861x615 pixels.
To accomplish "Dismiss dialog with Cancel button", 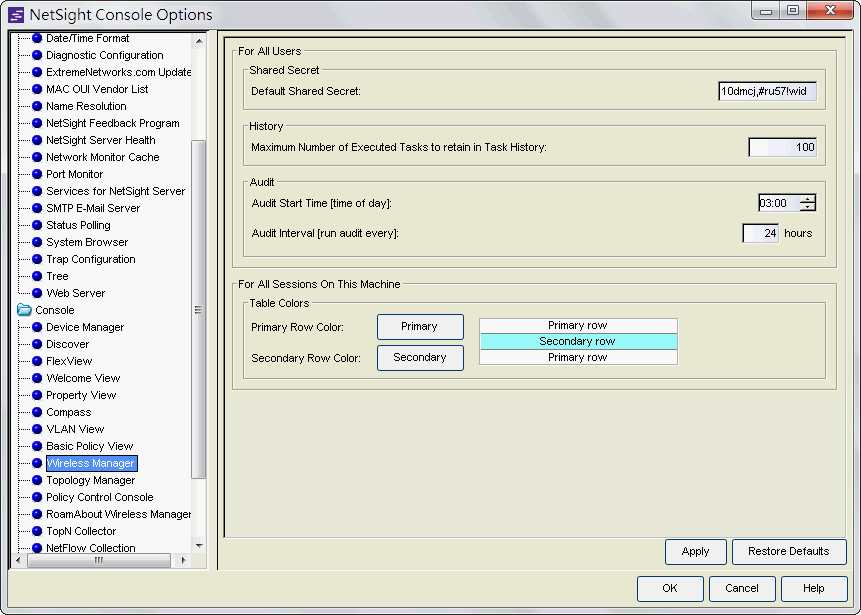I will pos(742,589).
